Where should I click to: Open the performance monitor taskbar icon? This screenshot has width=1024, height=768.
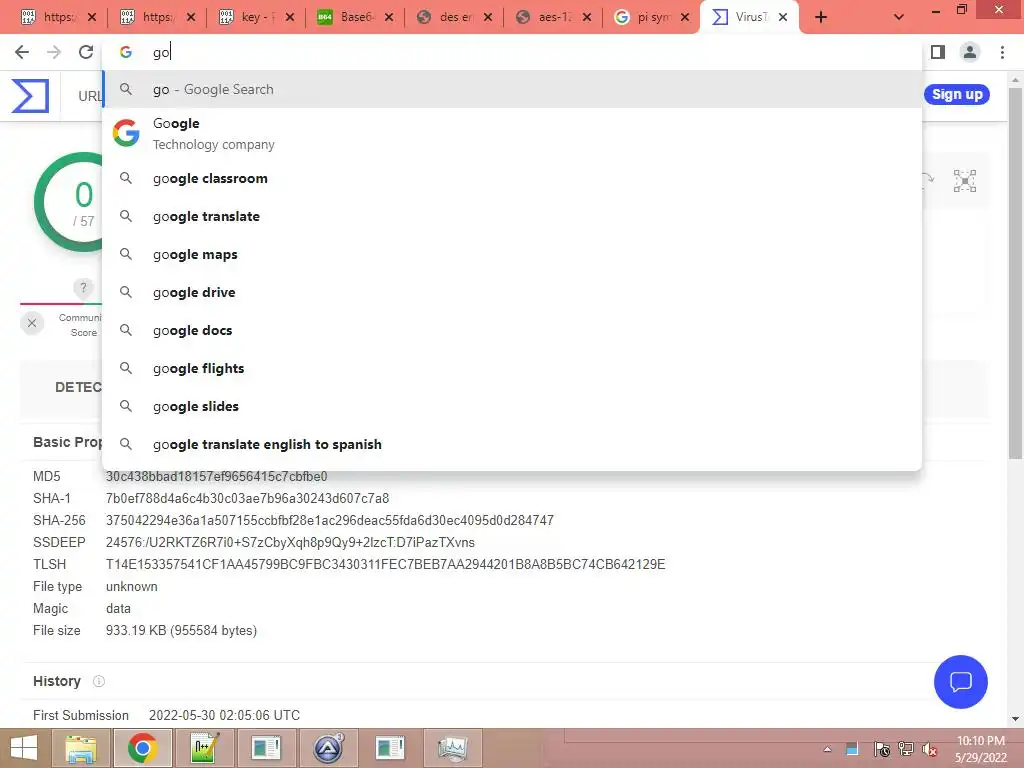453,748
